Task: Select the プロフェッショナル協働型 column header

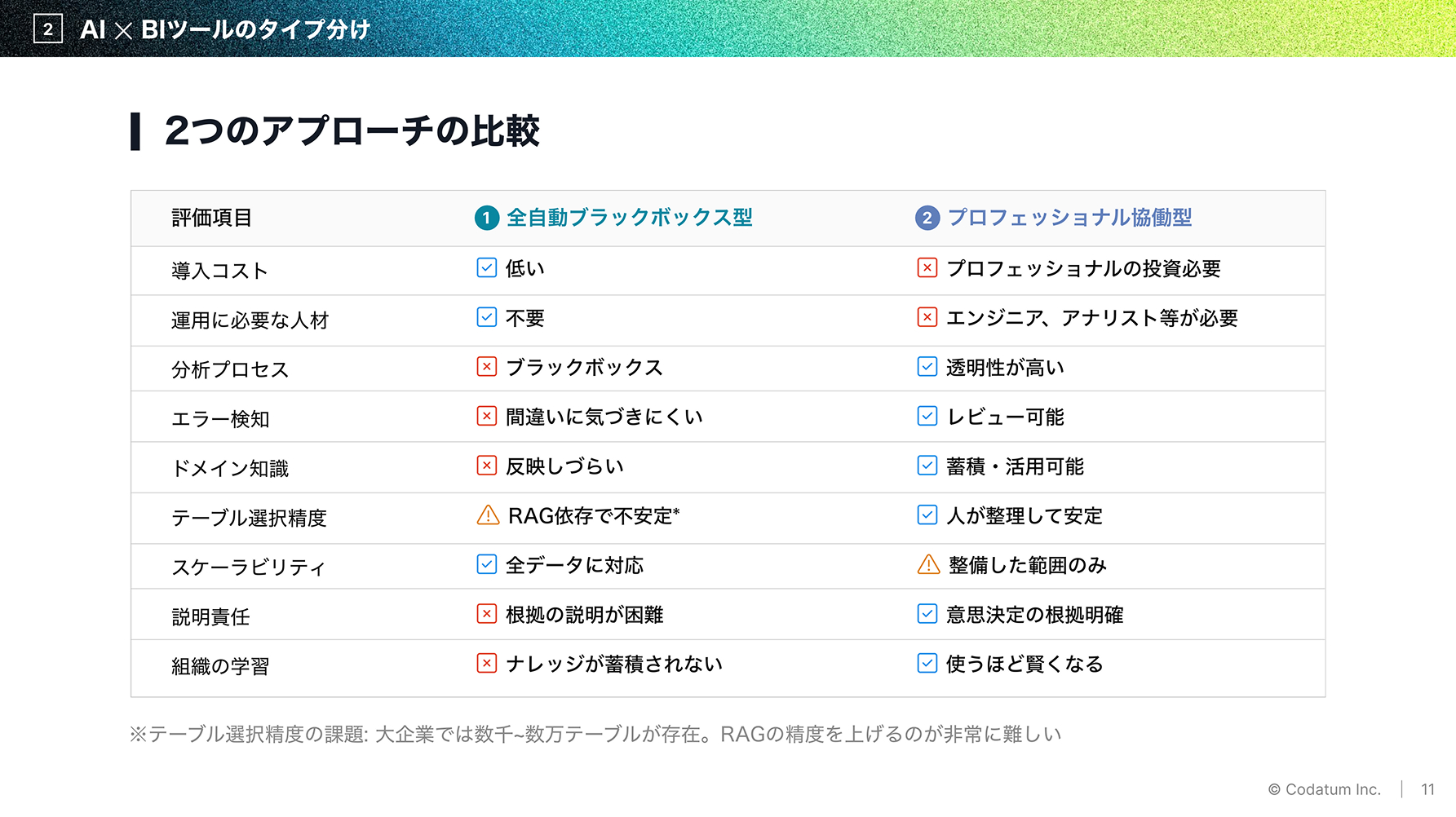Action: [x=1071, y=218]
